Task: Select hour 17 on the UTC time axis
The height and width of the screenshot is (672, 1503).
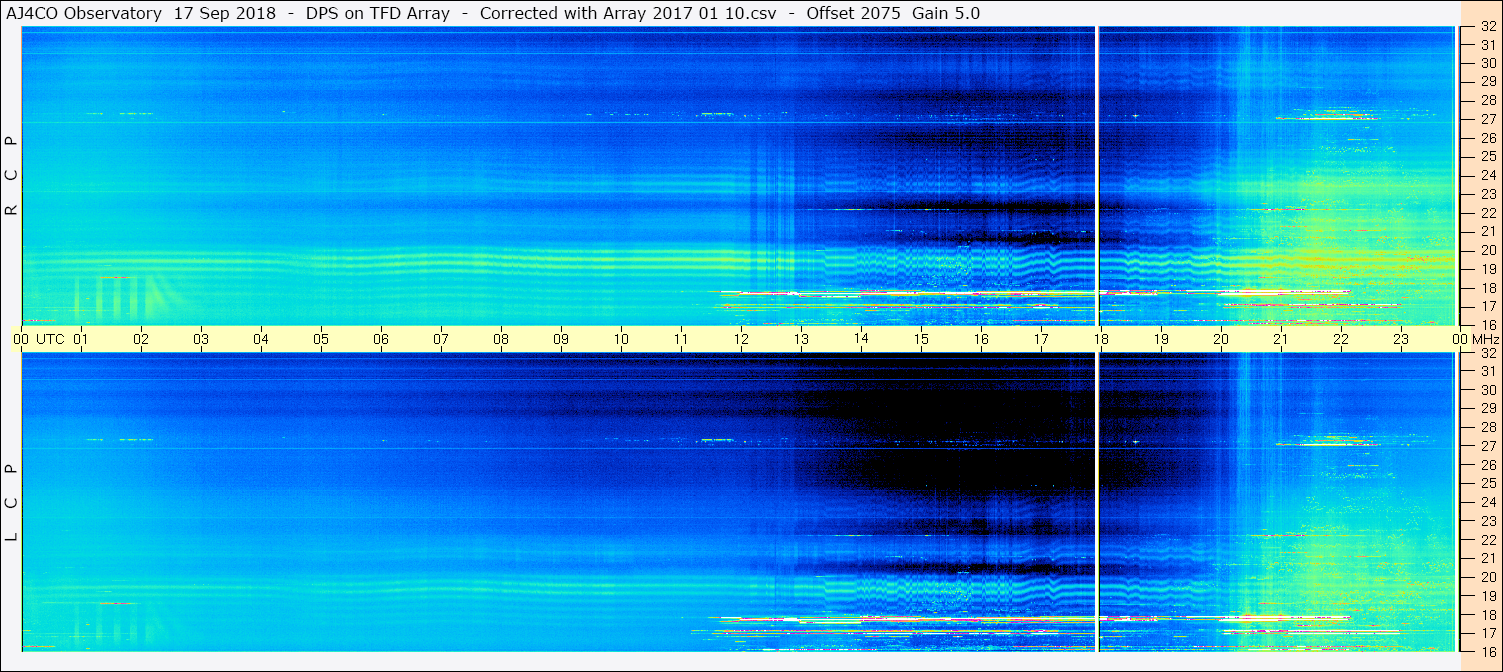Action: click(1041, 339)
